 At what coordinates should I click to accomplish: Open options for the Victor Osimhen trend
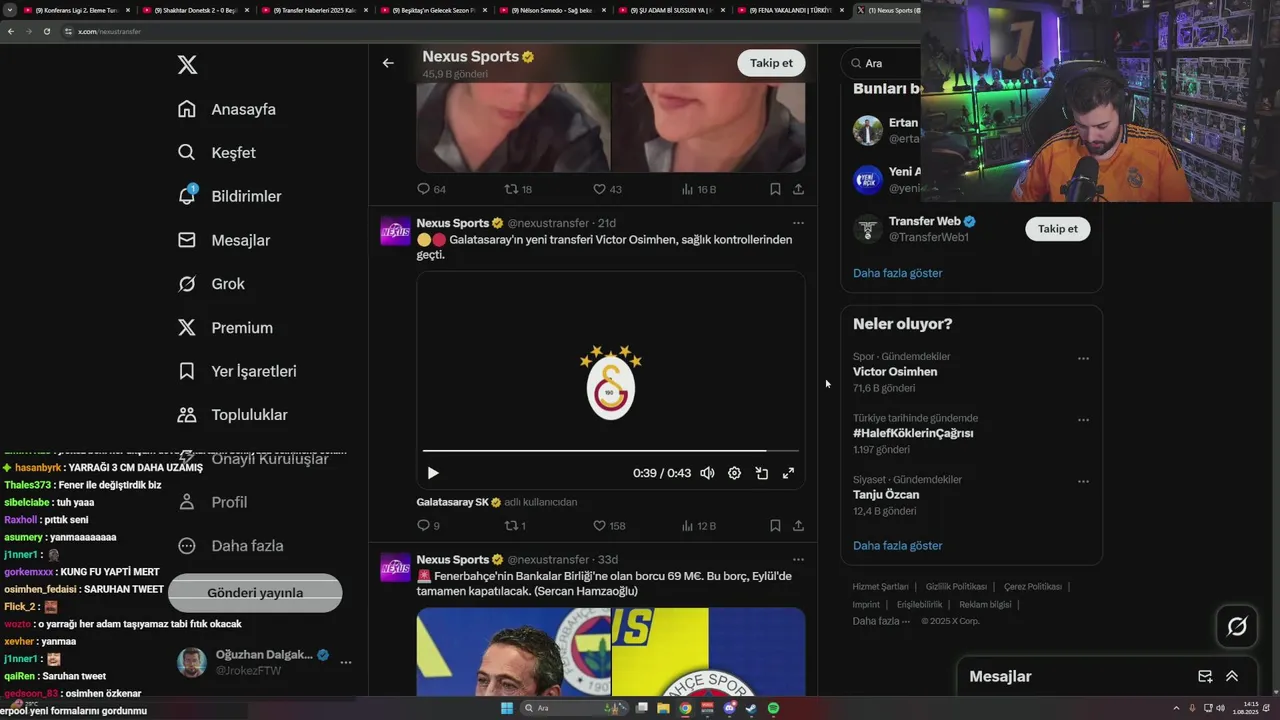pyautogui.click(x=1083, y=359)
